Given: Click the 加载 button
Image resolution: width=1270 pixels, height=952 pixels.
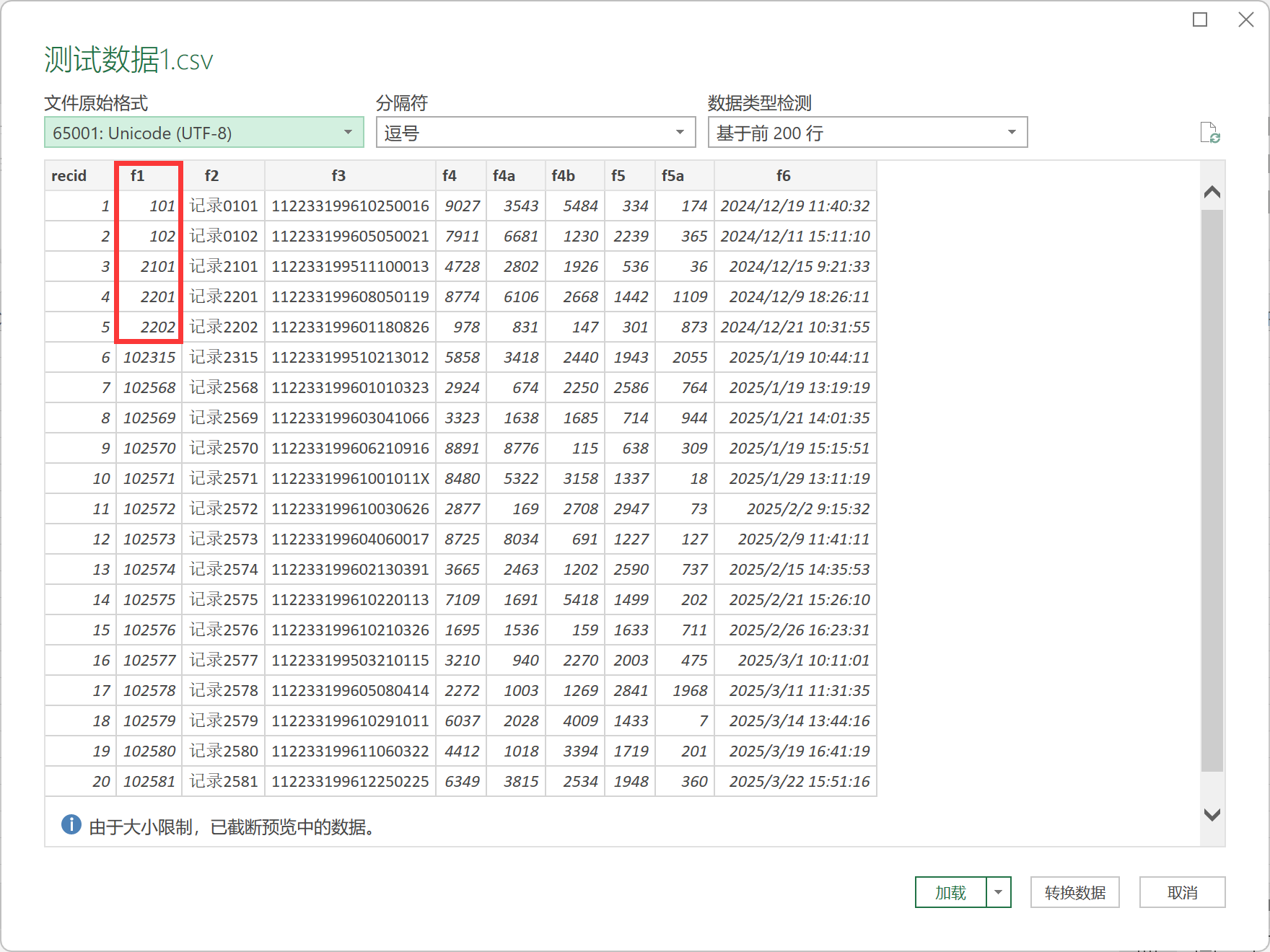Looking at the screenshot, I should coord(950,892).
